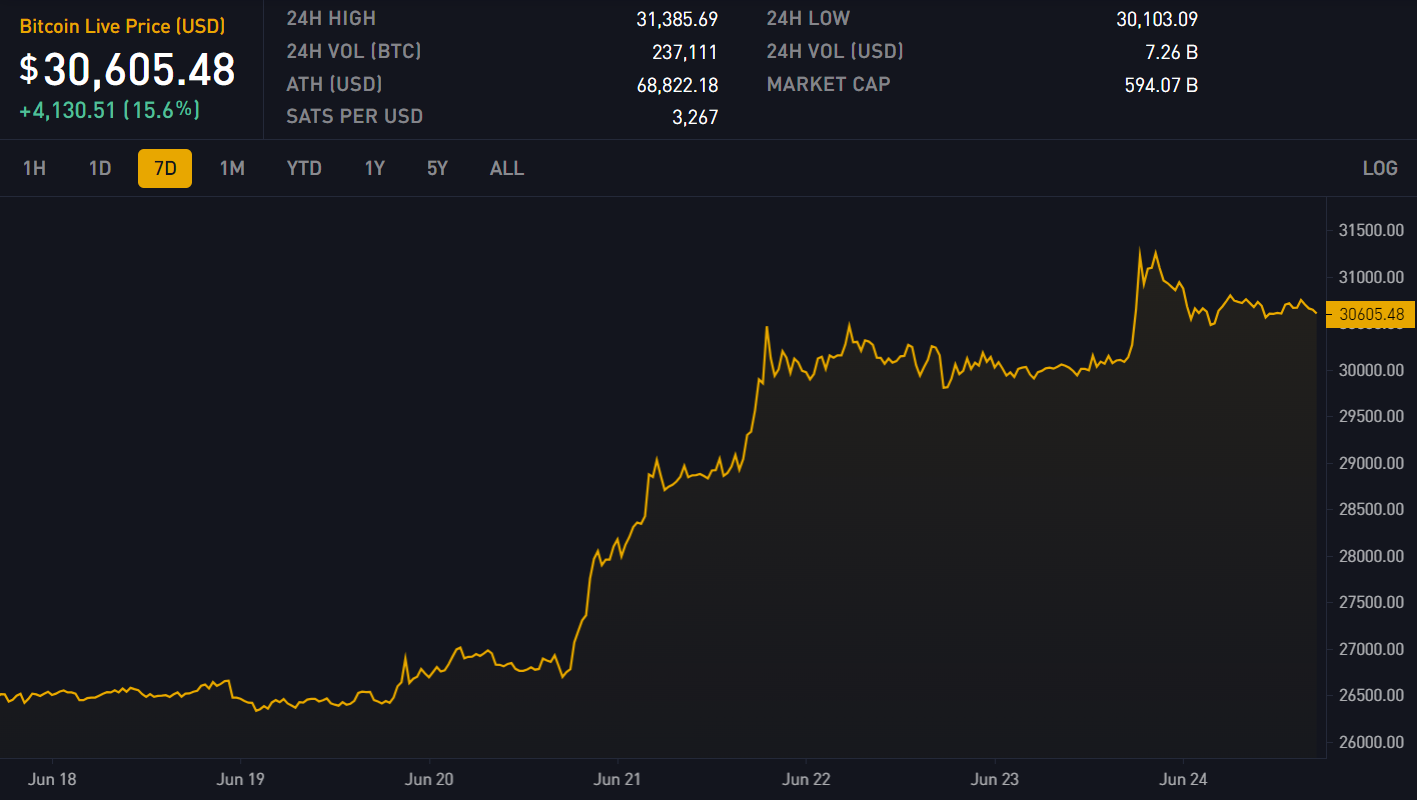Click the yellow 30605.48 price tag

tap(1370, 314)
